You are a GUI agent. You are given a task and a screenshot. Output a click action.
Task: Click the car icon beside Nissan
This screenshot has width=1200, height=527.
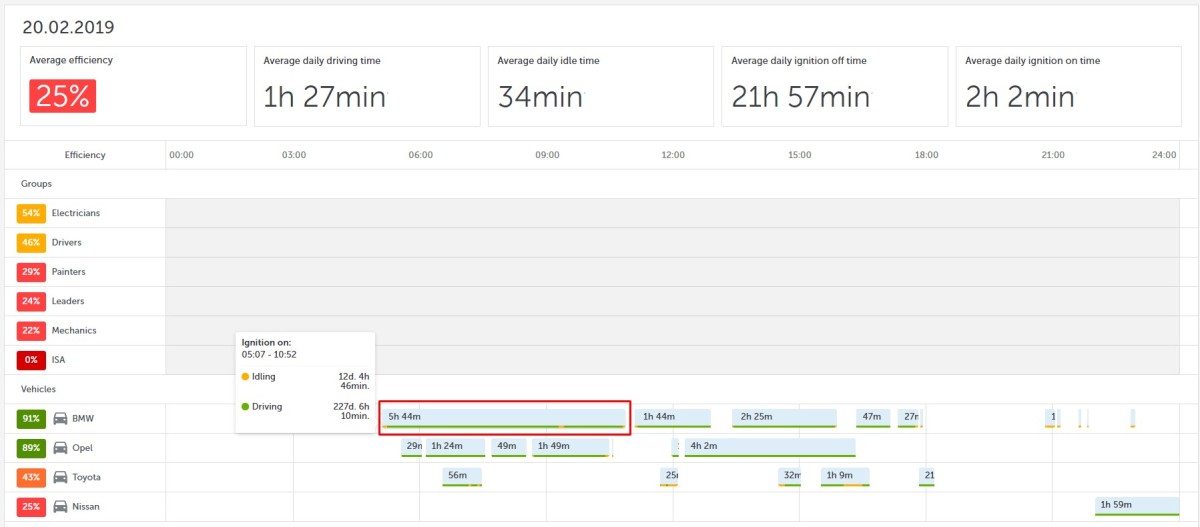[x=60, y=507]
